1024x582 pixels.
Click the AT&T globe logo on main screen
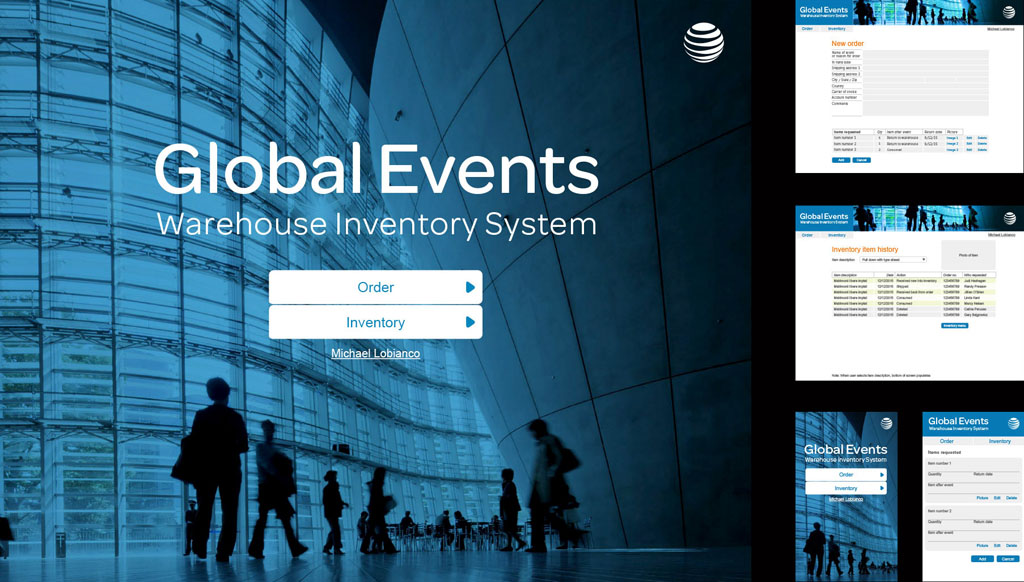[x=703, y=43]
